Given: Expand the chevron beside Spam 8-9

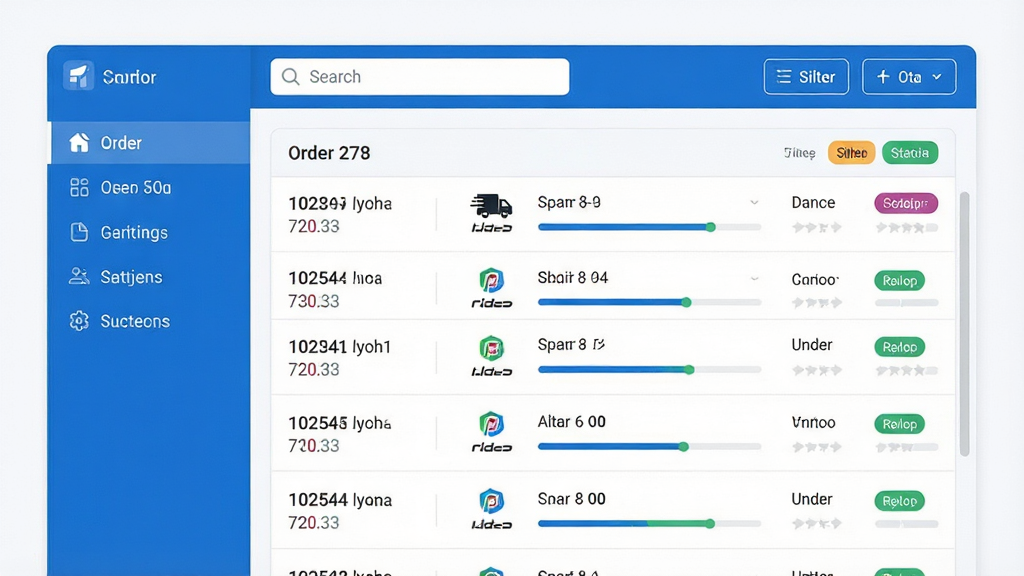Looking at the screenshot, I should tap(754, 202).
